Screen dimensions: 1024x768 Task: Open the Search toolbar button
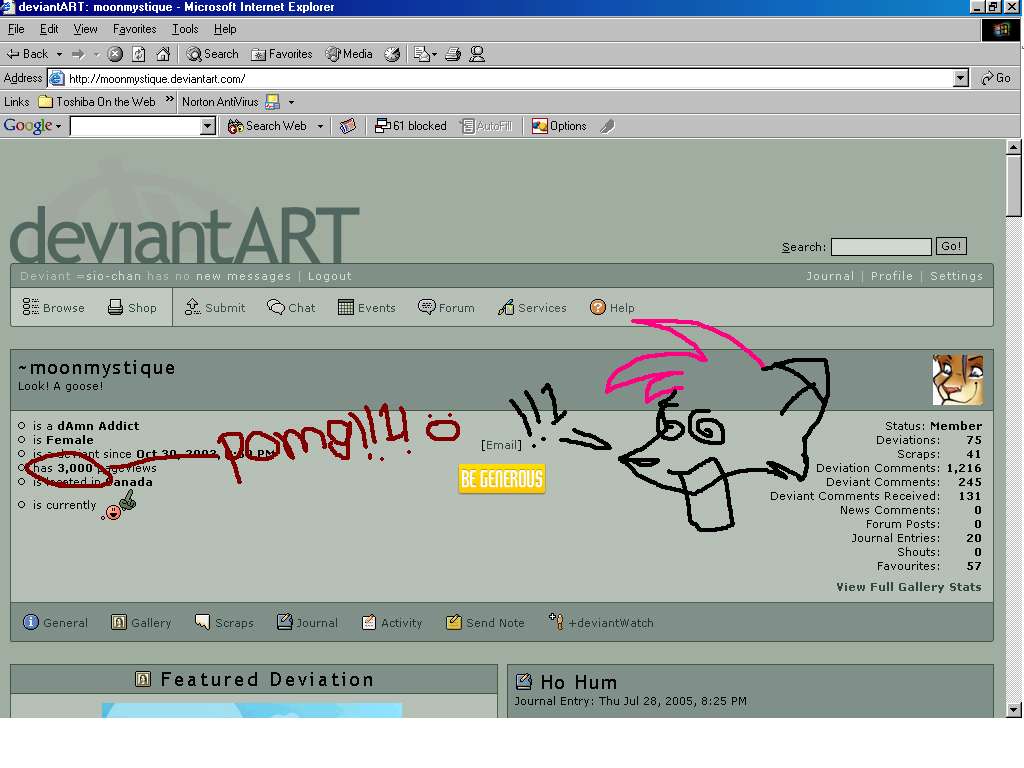(212, 54)
